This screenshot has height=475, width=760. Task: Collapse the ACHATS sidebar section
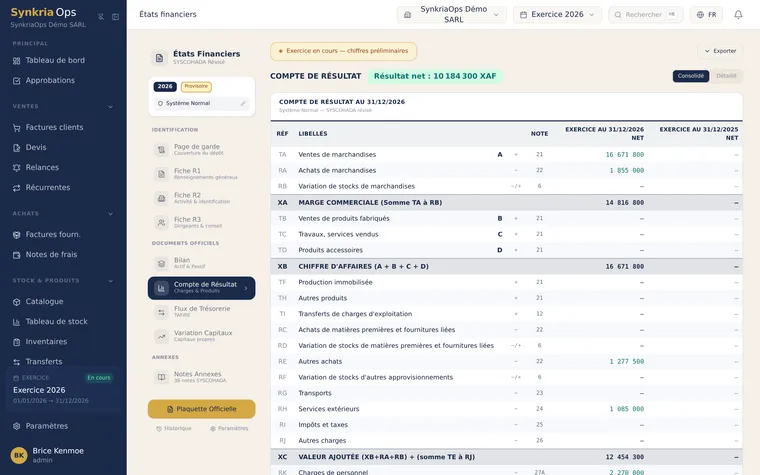tap(111, 214)
